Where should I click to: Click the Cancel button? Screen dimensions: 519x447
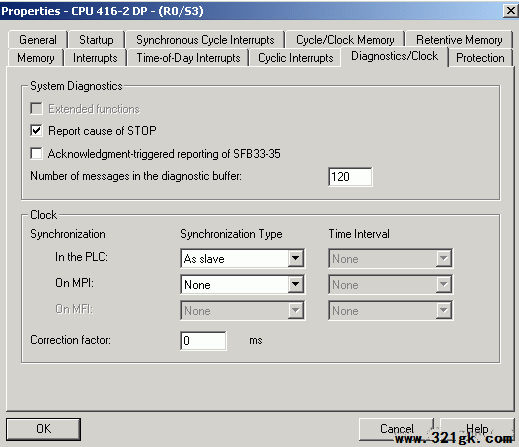point(396,429)
